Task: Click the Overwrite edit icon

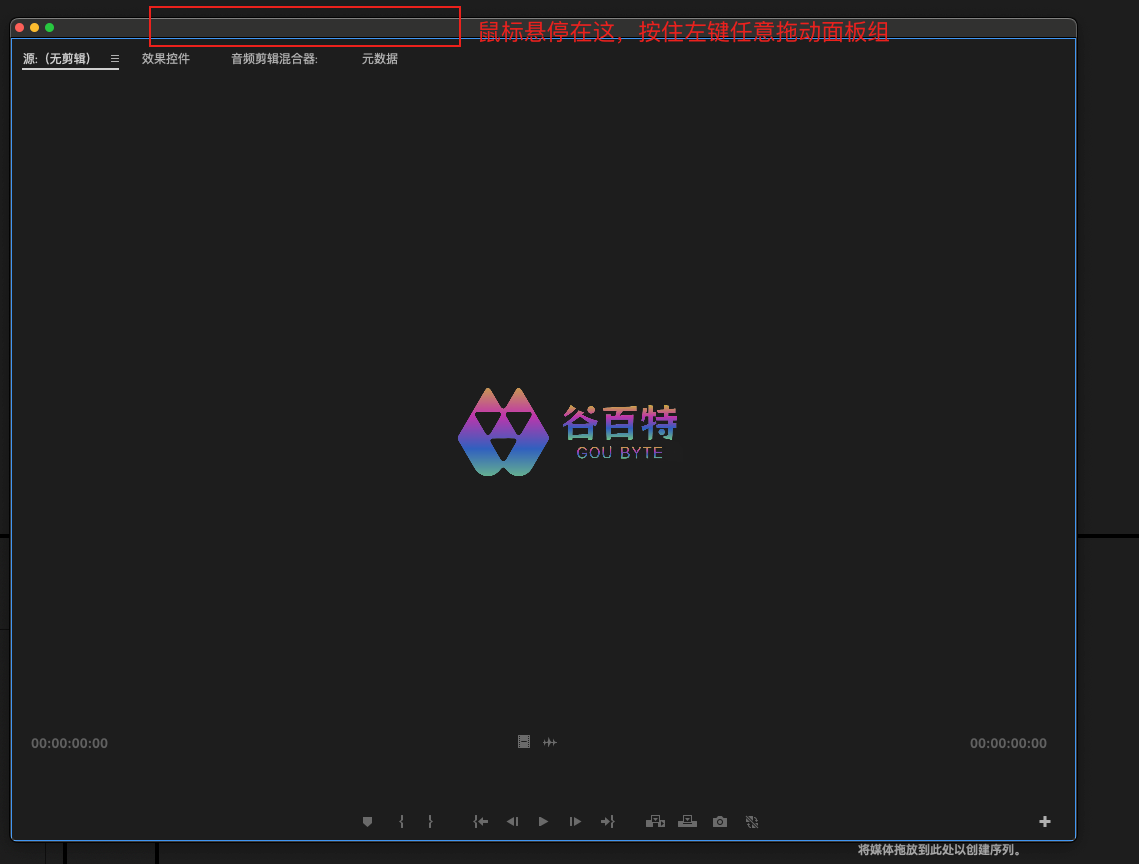Action: (687, 822)
